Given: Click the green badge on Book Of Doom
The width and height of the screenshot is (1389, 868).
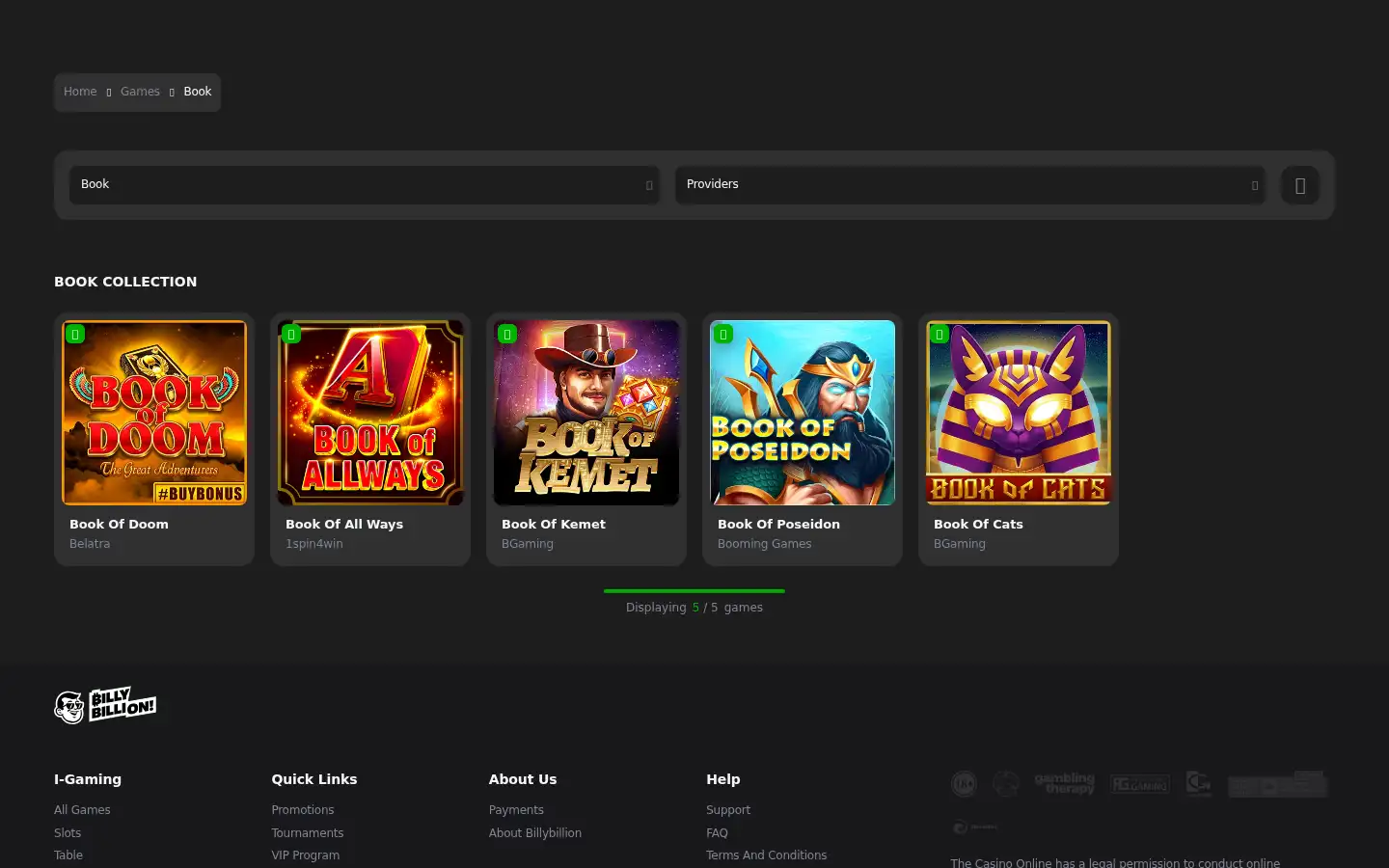Looking at the screenshot, I should (75, 334).
